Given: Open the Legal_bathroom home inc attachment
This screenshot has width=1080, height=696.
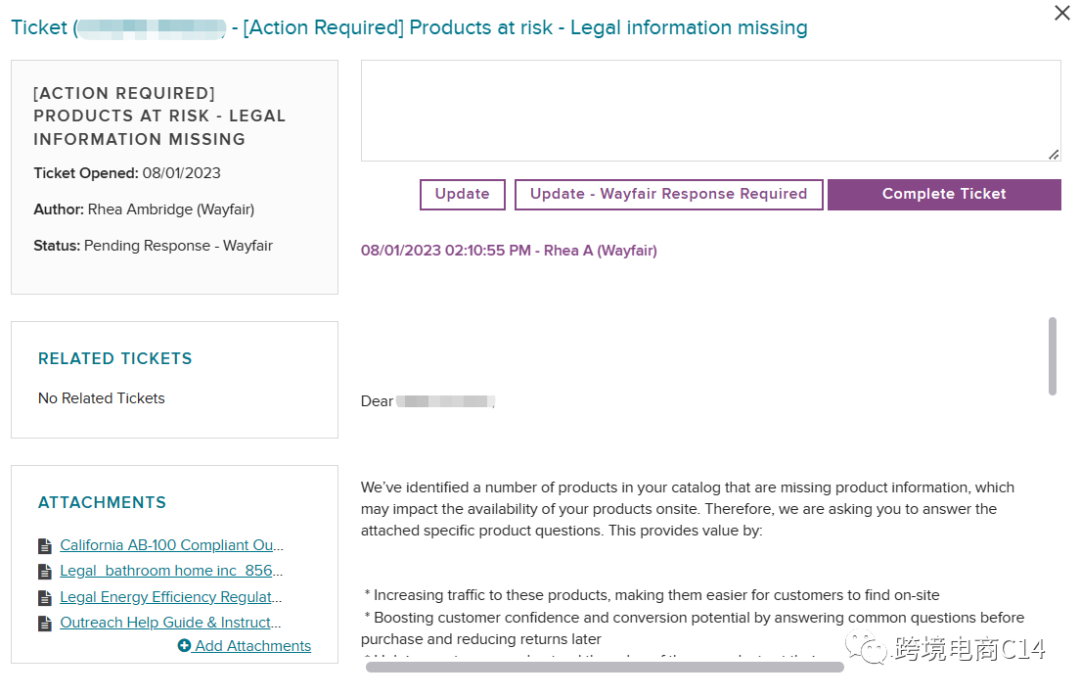Looking at the screenshot, I should 171,571.
